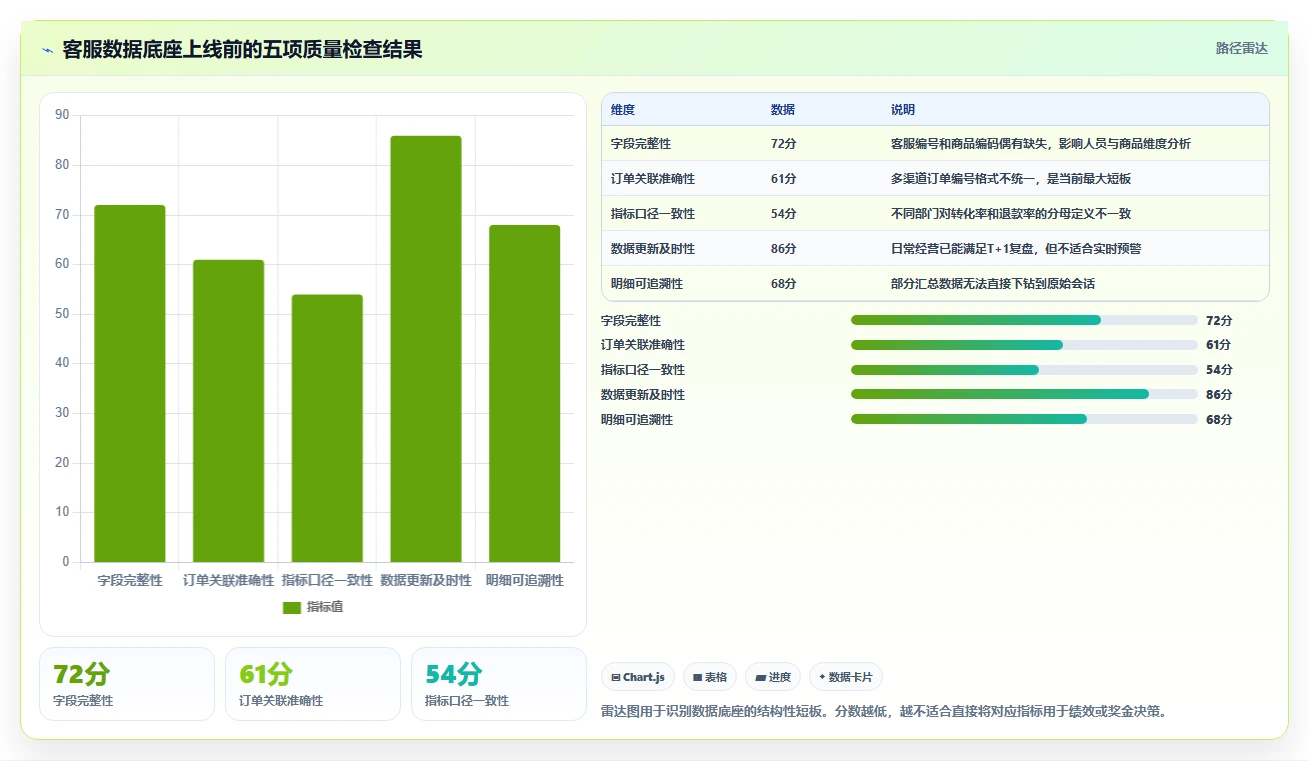Click the 数据更新及时性 x-axis label
Image resolution: width=1309 pixels, height=761 pixels.
[x=426, y=580]
